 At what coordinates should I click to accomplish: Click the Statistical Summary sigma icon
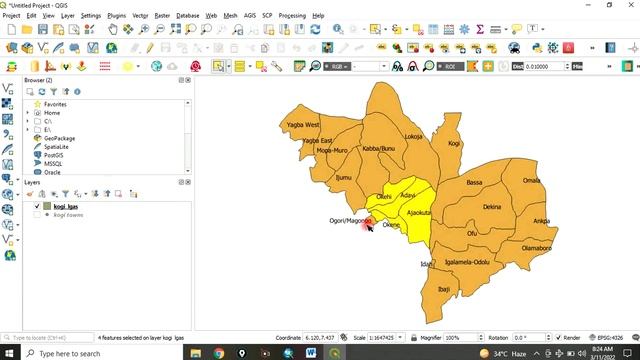click(x=480, y=29)
